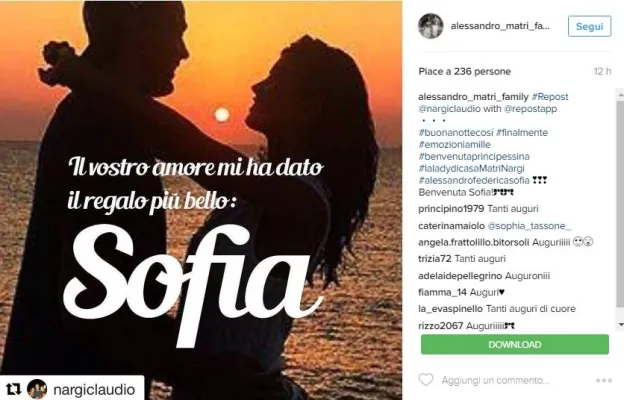This screenshot has width=624, height=400.
Task: Like the post with the heart icon
Action: click(425, 380)
